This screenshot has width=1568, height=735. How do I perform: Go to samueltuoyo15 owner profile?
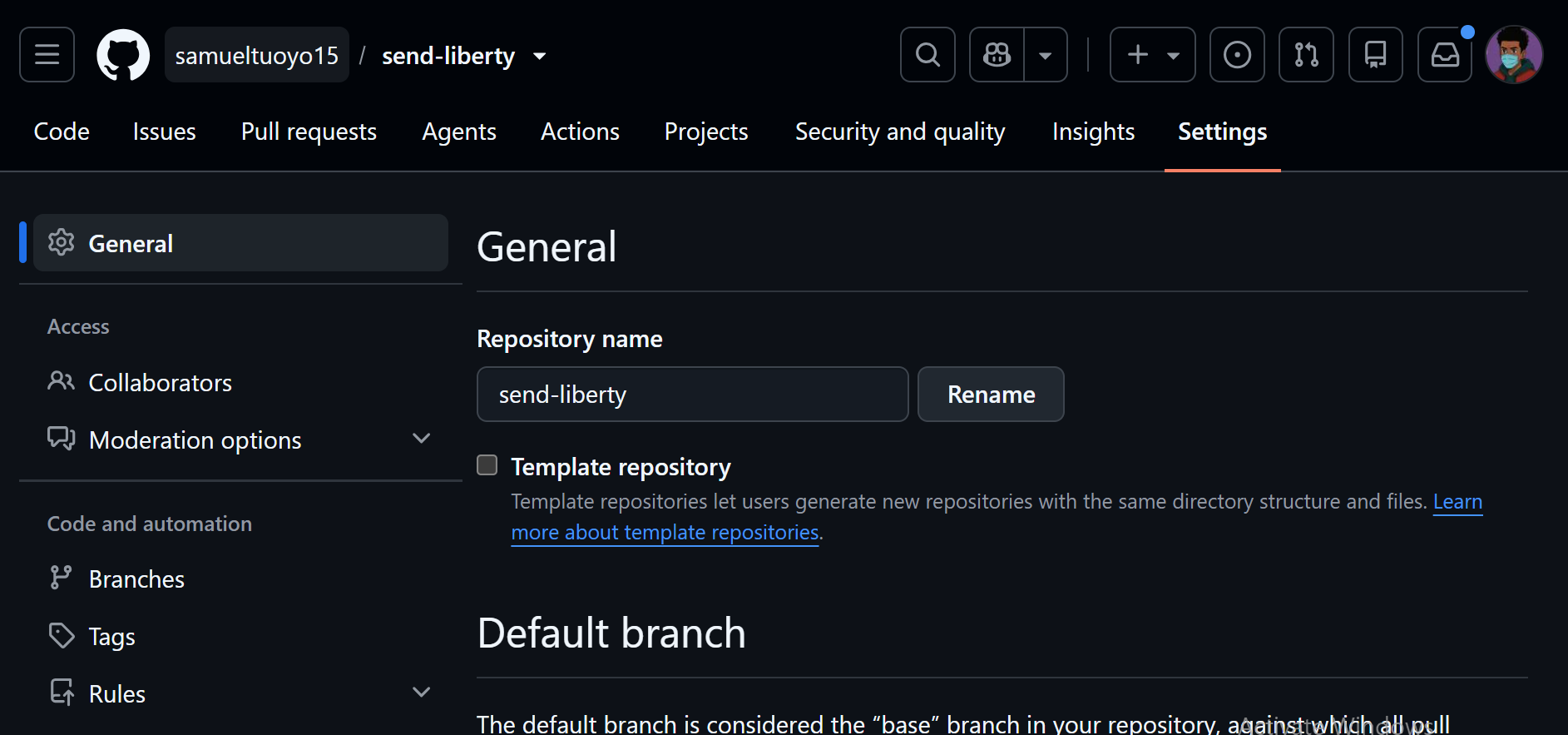(257, 56)
